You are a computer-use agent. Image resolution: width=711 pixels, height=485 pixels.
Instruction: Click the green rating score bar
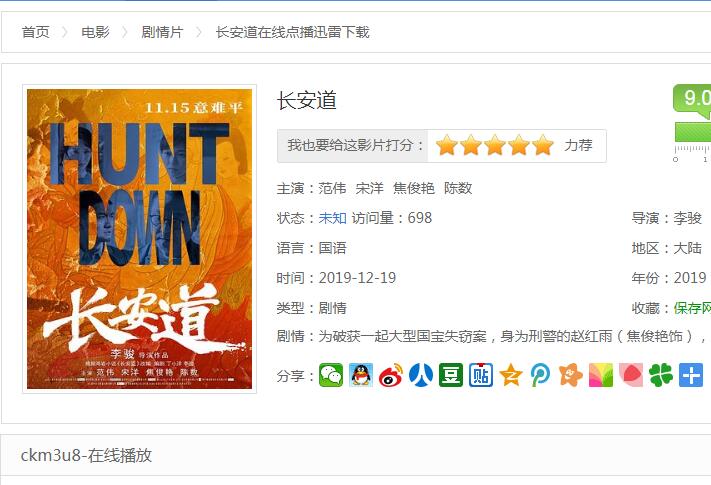tap(693, 132)
